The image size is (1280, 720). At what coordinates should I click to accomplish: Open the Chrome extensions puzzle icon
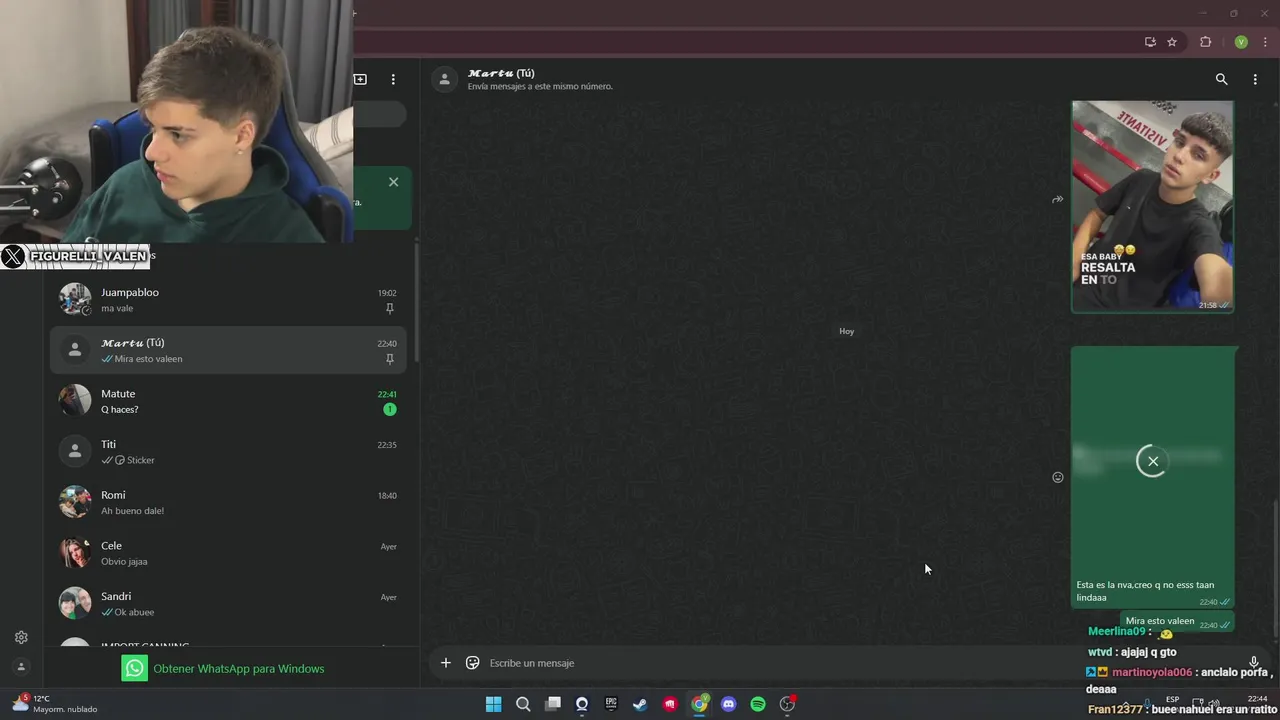(x=1205, y=42)
